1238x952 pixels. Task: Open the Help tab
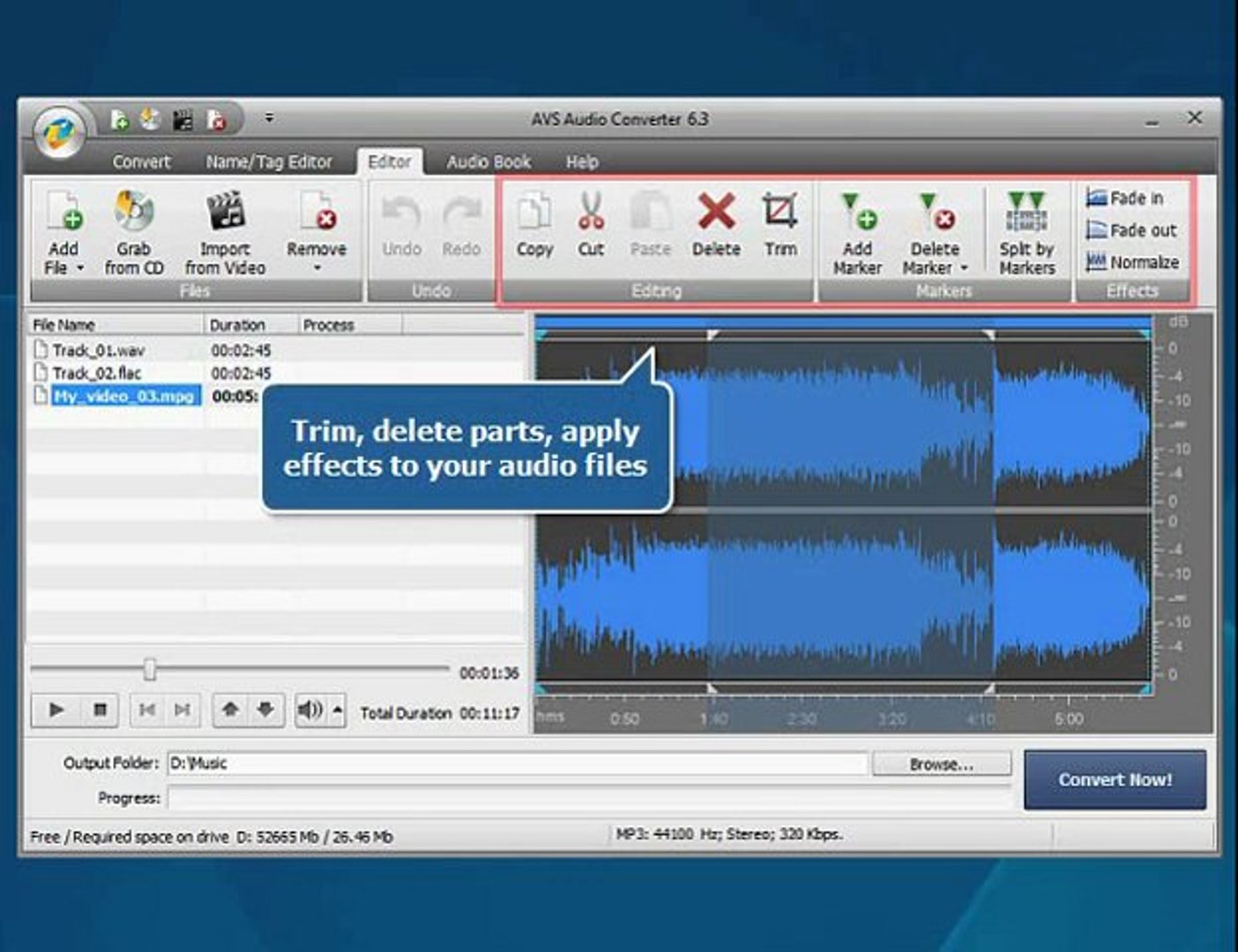[x=582, y=162]
